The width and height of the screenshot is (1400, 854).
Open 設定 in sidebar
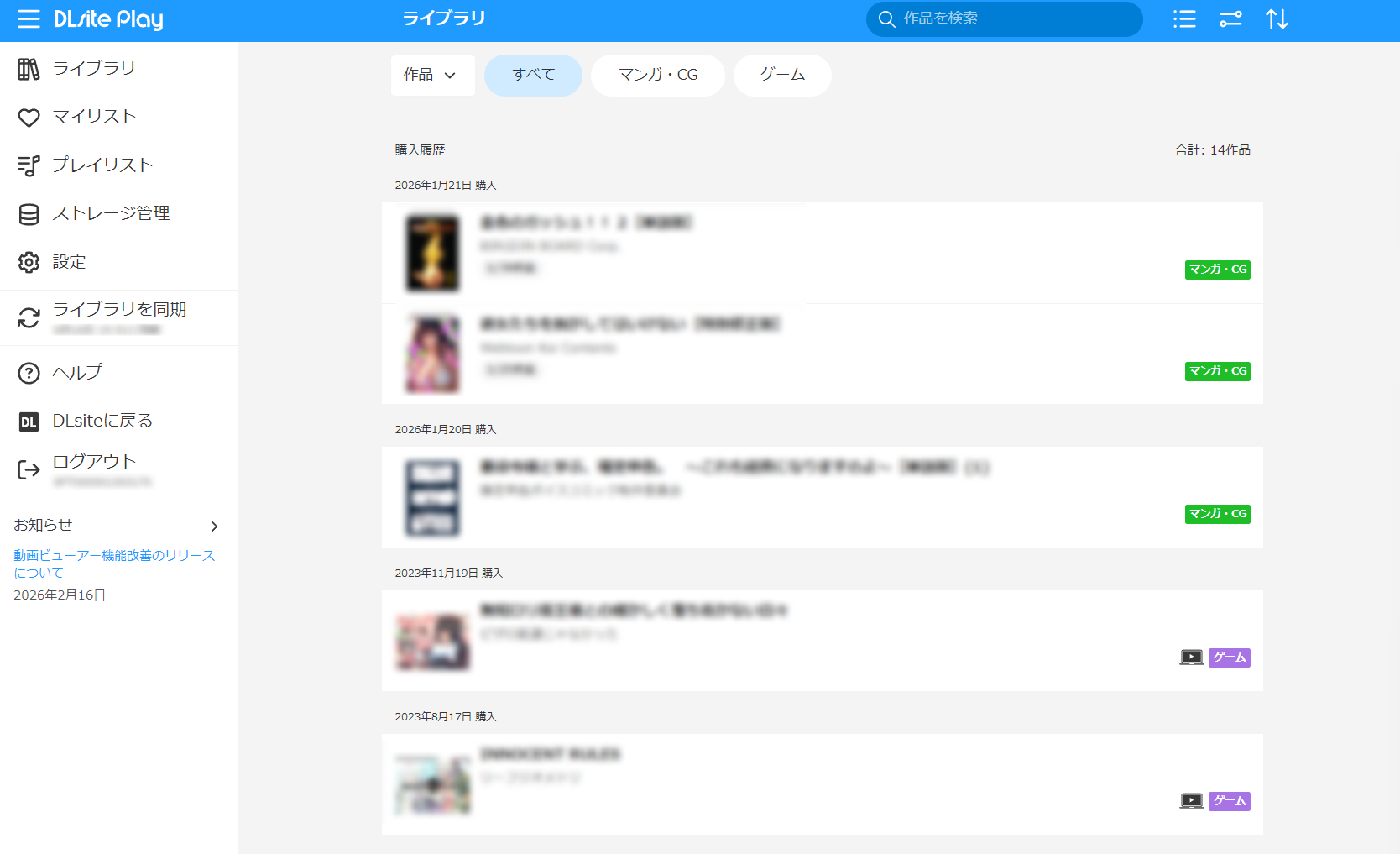click(x=69, y=262)
